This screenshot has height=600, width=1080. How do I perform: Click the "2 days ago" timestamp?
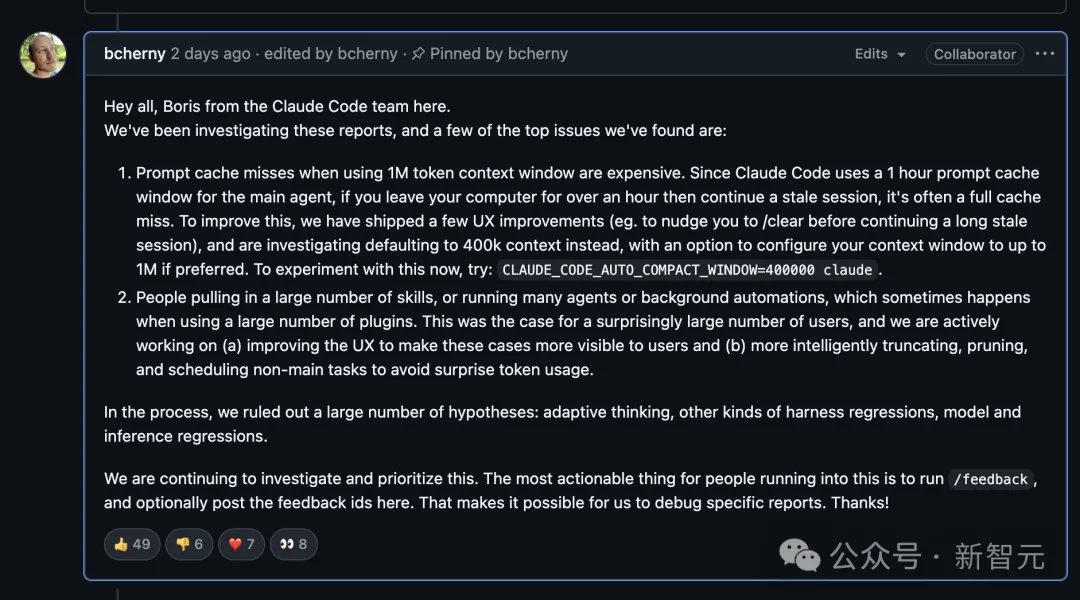click(x=210, y=54)
